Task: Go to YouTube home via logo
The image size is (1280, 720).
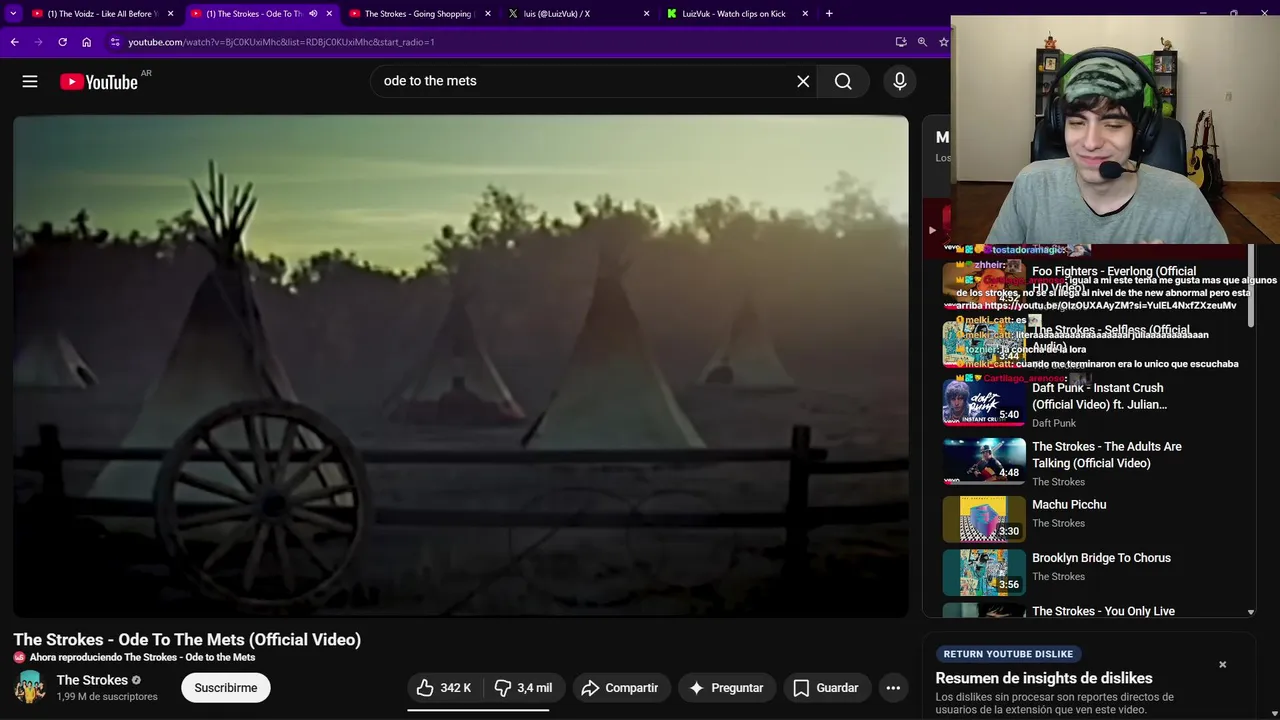Action: tap(99, 82)
